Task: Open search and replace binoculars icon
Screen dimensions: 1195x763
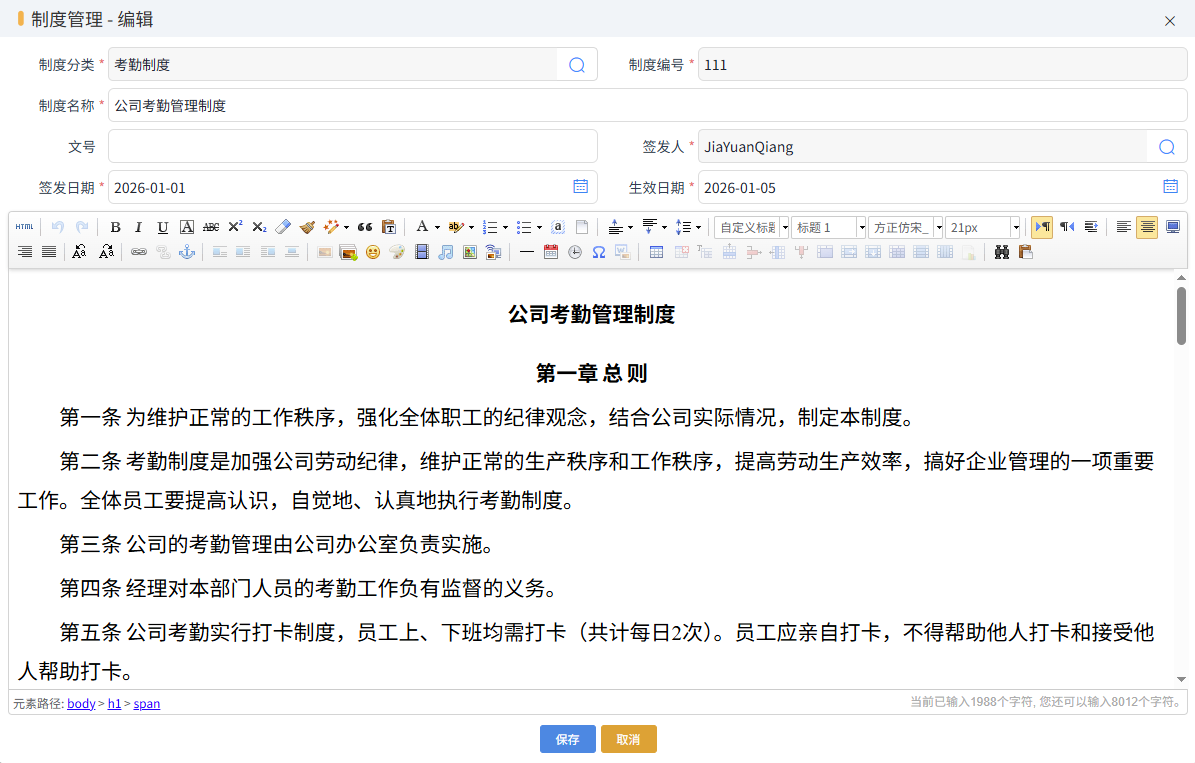Action: (1002, 252)
